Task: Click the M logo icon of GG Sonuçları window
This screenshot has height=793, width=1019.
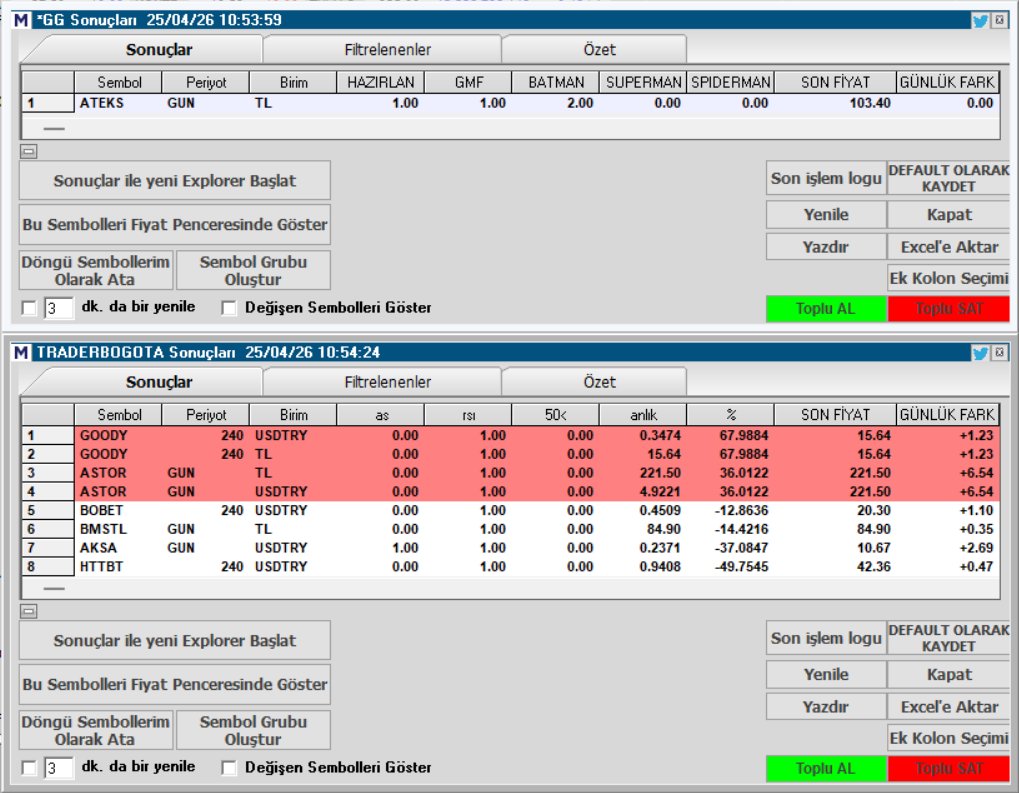Action: click(x=21, y=20)
